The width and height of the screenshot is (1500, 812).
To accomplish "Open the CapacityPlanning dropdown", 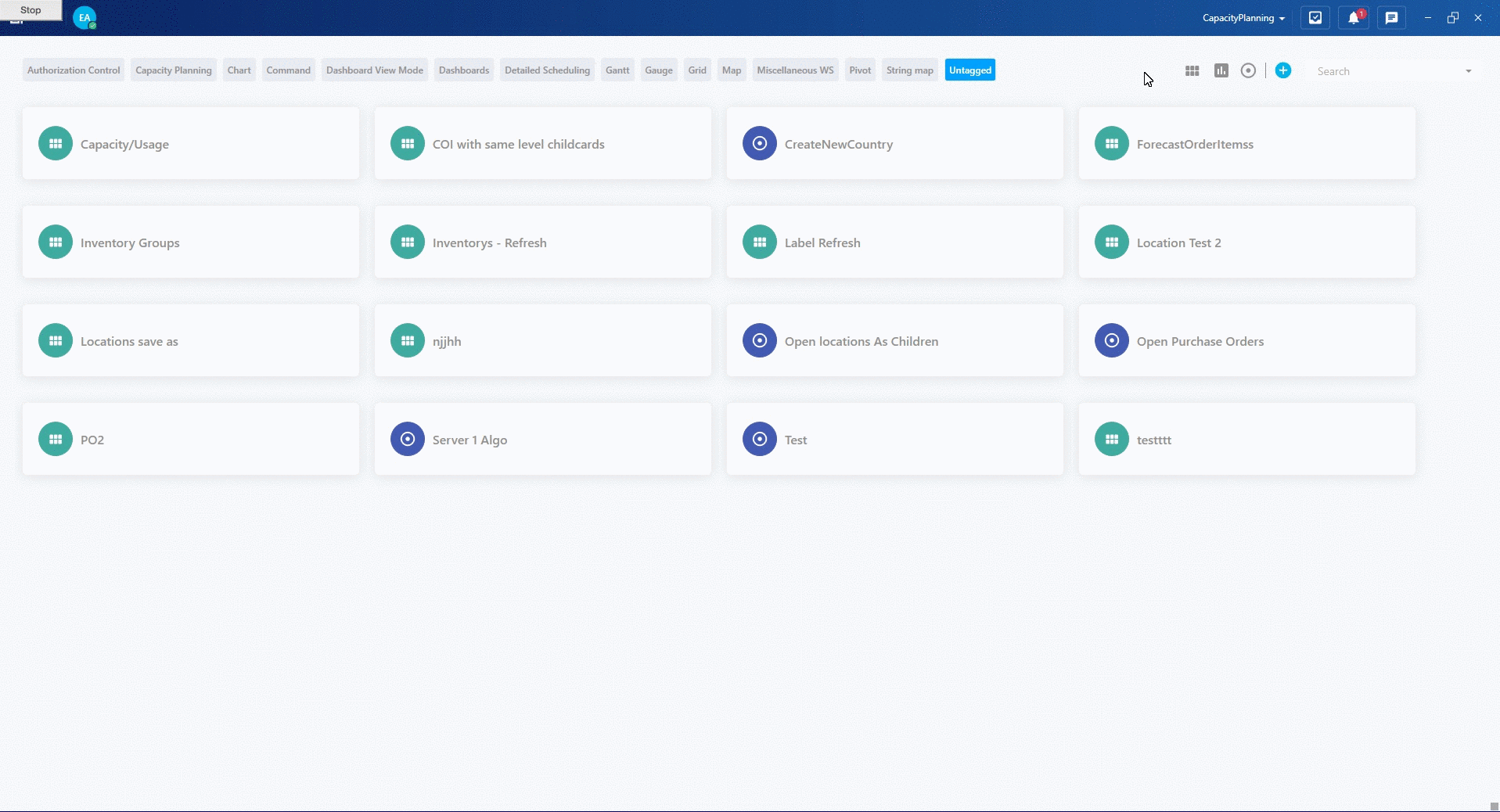I will (1243, 17).
